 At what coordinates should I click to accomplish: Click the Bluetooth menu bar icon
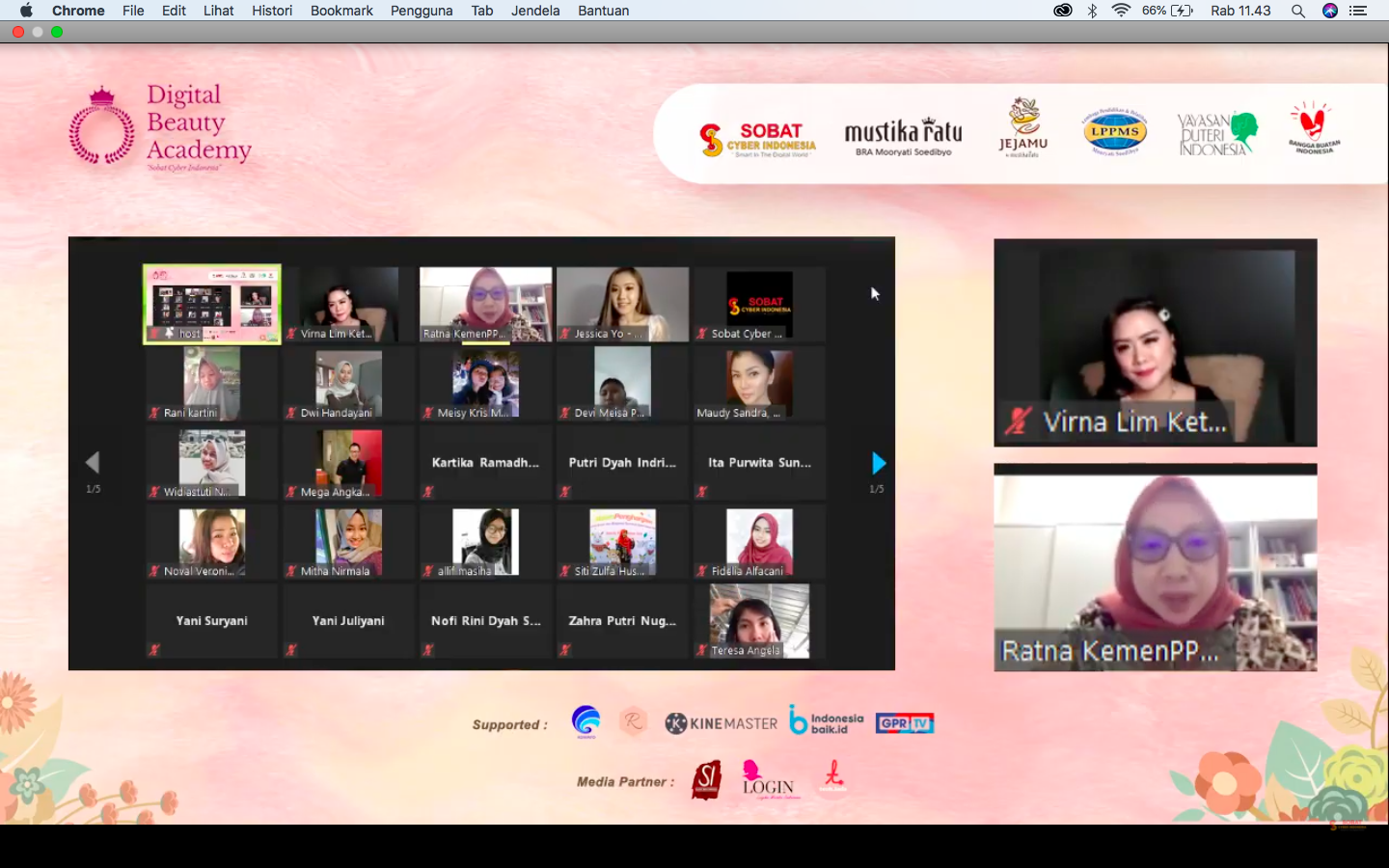[1092, 11]
